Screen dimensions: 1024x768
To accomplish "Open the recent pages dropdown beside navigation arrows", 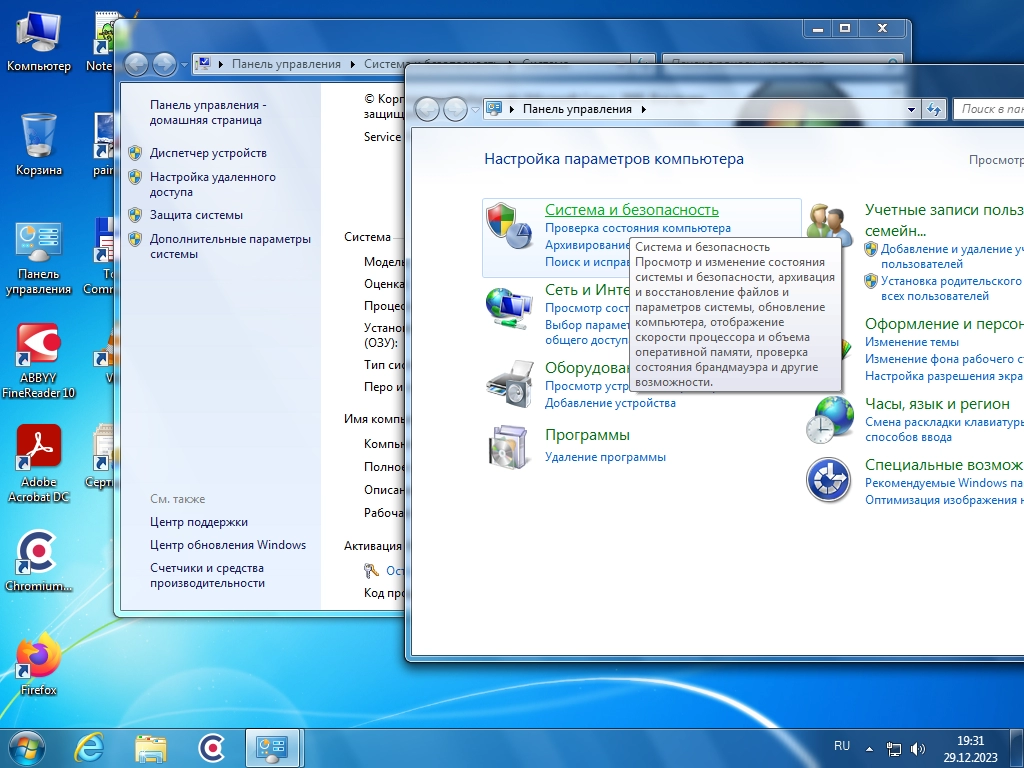I will pyautogui.click(x=475, y=109).
